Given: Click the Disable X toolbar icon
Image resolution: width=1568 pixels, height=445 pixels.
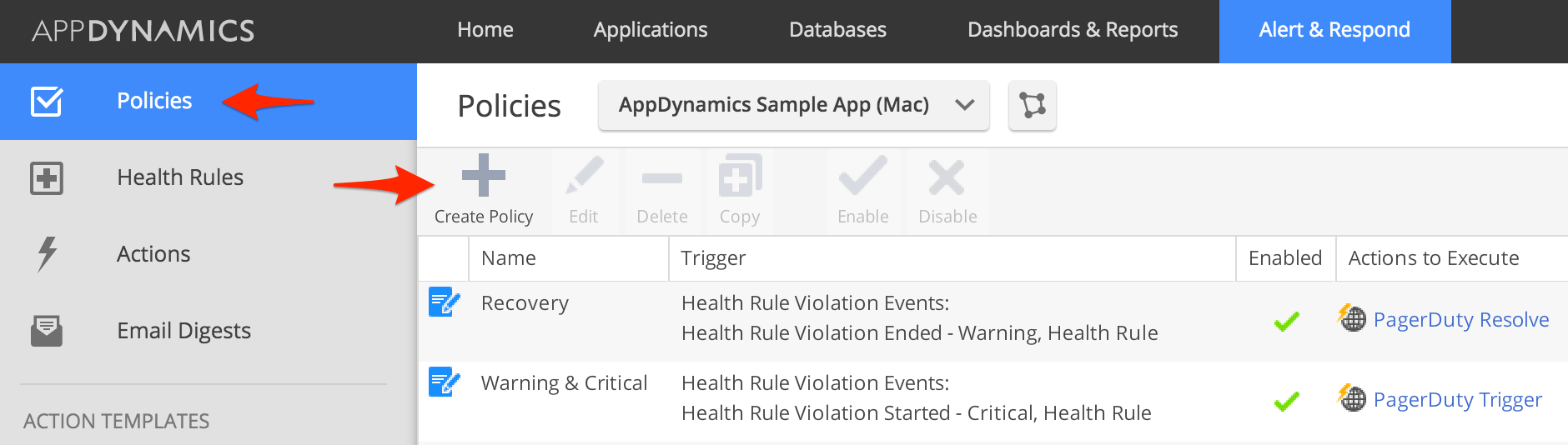Looking at the screenshot, I should click(x=947, y=176).
